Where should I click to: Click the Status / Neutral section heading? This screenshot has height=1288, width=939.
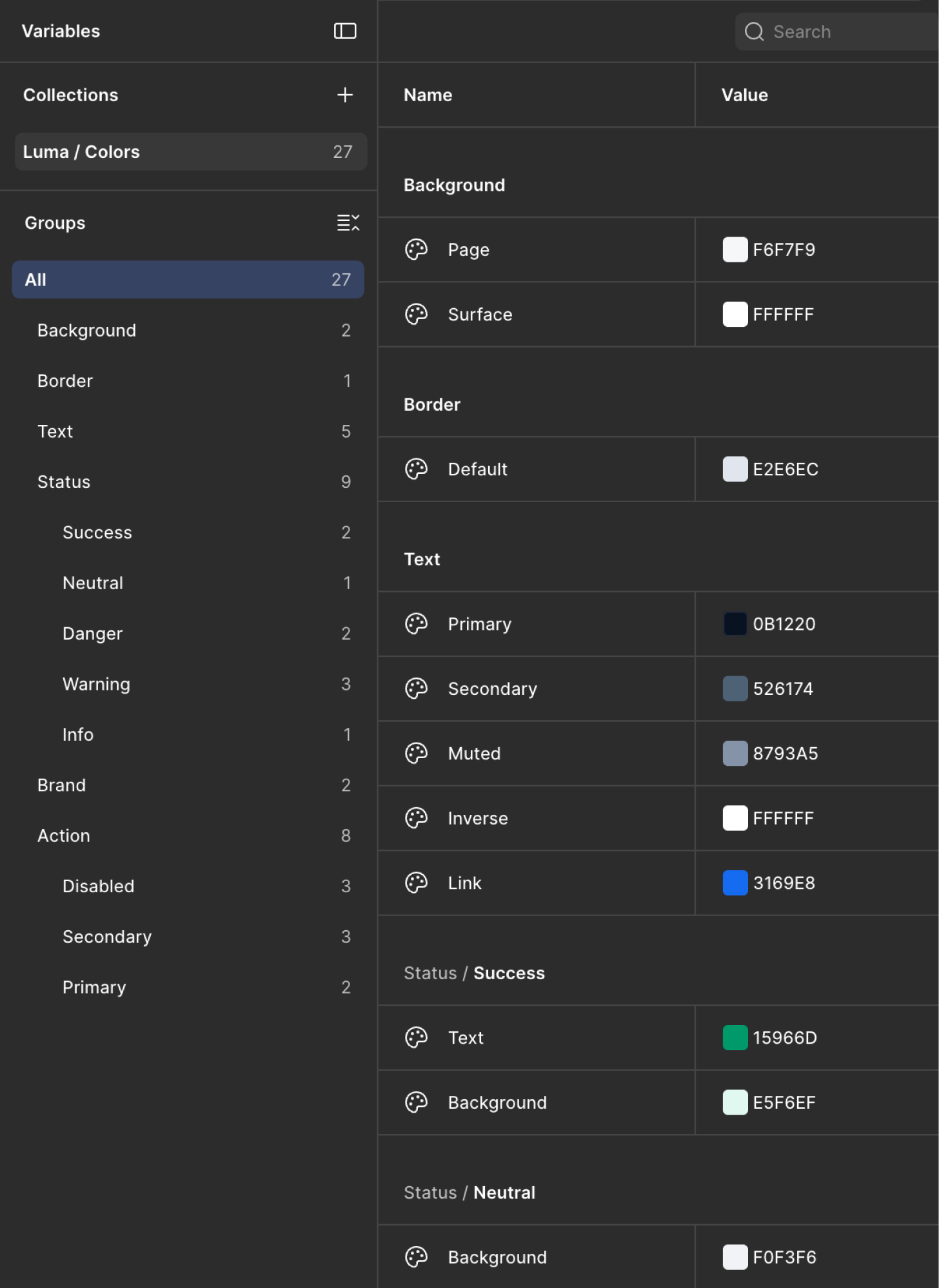[470, 1193]
